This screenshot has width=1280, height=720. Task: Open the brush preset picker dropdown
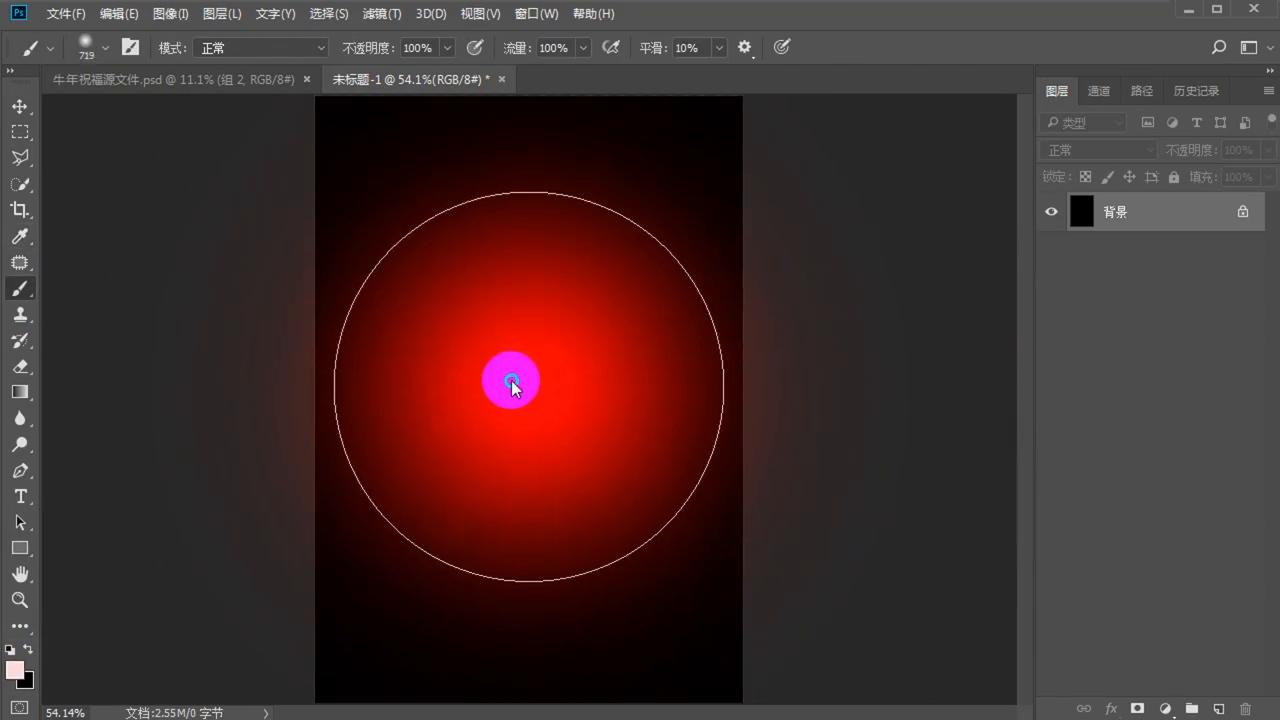tap(105, 47)
